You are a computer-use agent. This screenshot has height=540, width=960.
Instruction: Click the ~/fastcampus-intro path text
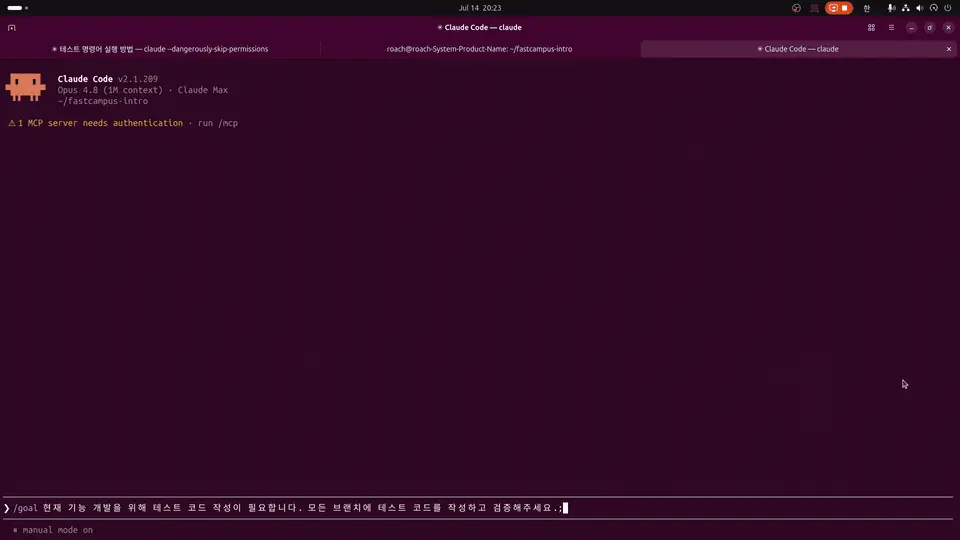[103, 101]
